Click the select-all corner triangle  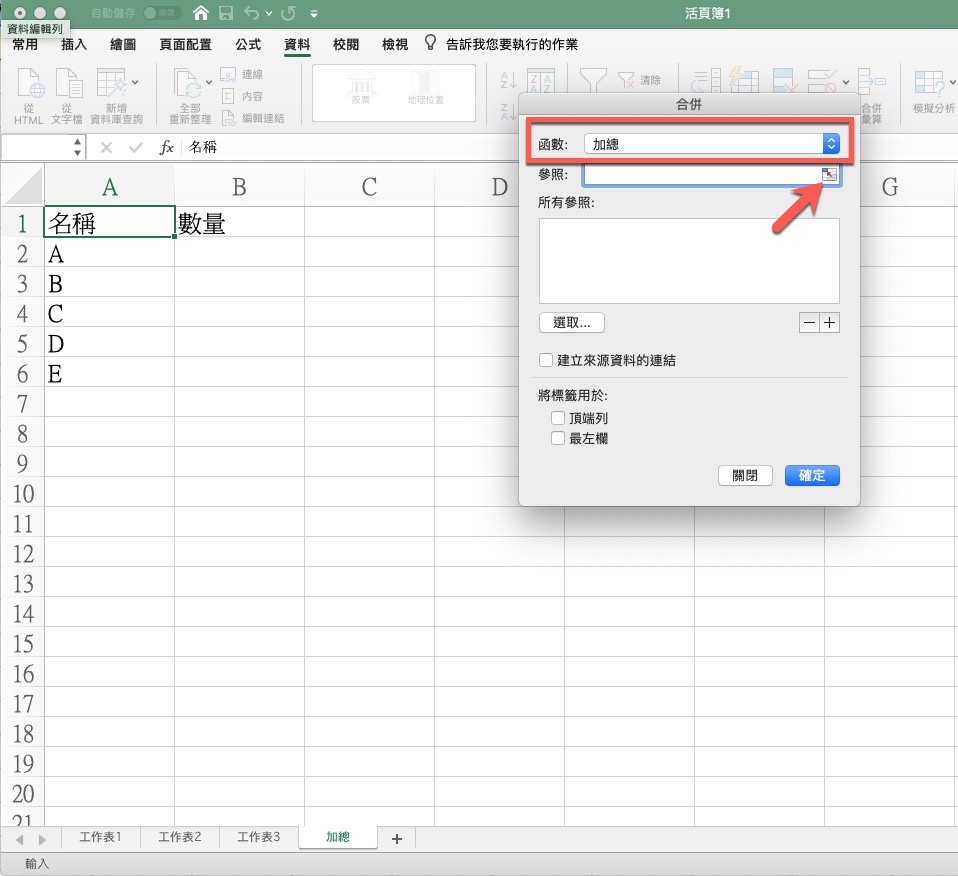[x=23, y=186]
